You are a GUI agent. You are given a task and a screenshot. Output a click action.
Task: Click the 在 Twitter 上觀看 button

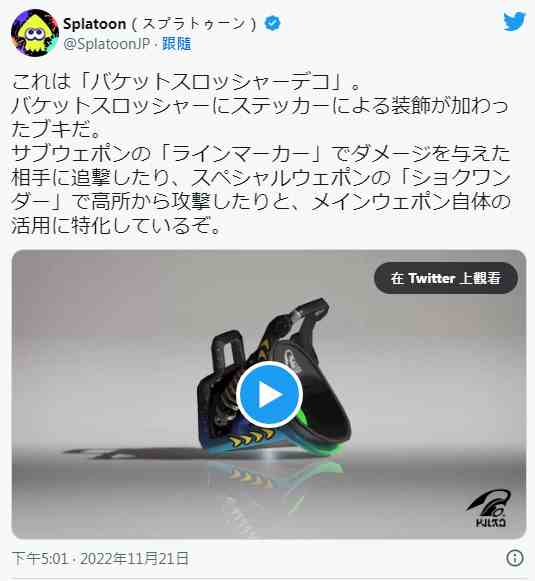(446, 278)
